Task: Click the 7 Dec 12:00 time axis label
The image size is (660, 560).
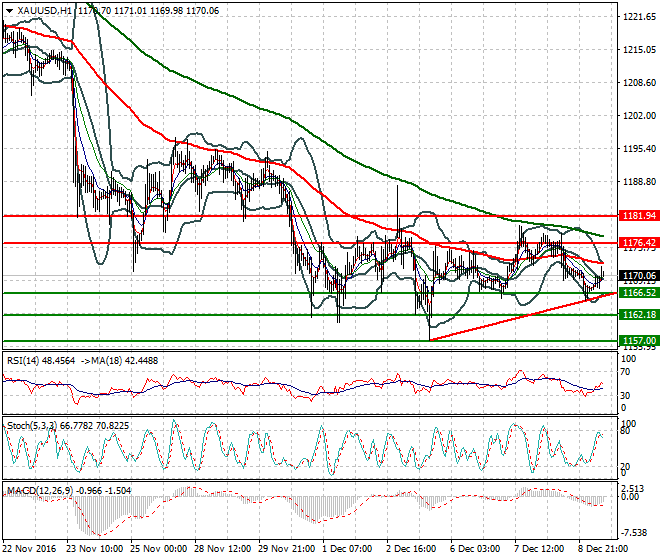Action: coord(539,549)
